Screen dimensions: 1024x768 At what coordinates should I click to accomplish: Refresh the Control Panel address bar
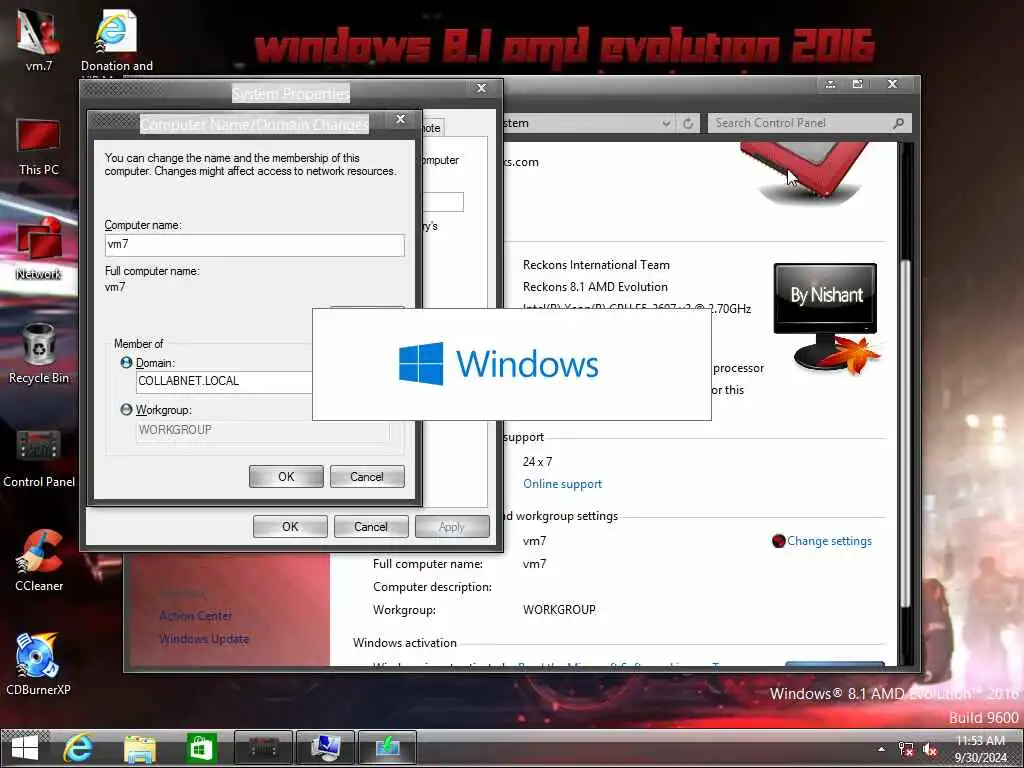pos(688,123)
